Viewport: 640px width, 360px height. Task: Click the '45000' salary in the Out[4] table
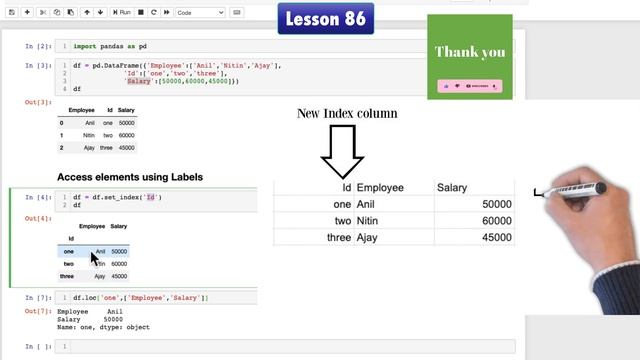pos(119,276)
